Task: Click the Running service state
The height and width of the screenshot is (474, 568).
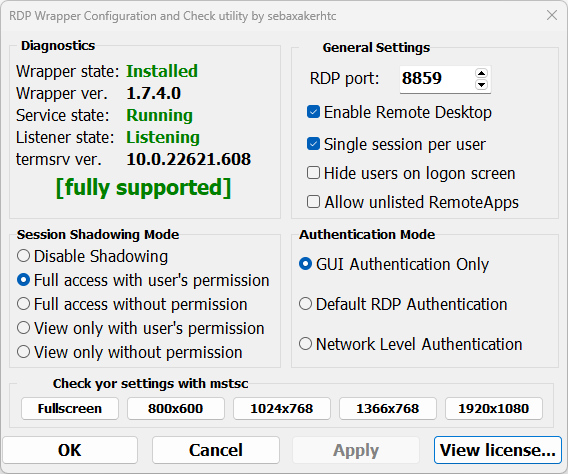Action: 159,116
